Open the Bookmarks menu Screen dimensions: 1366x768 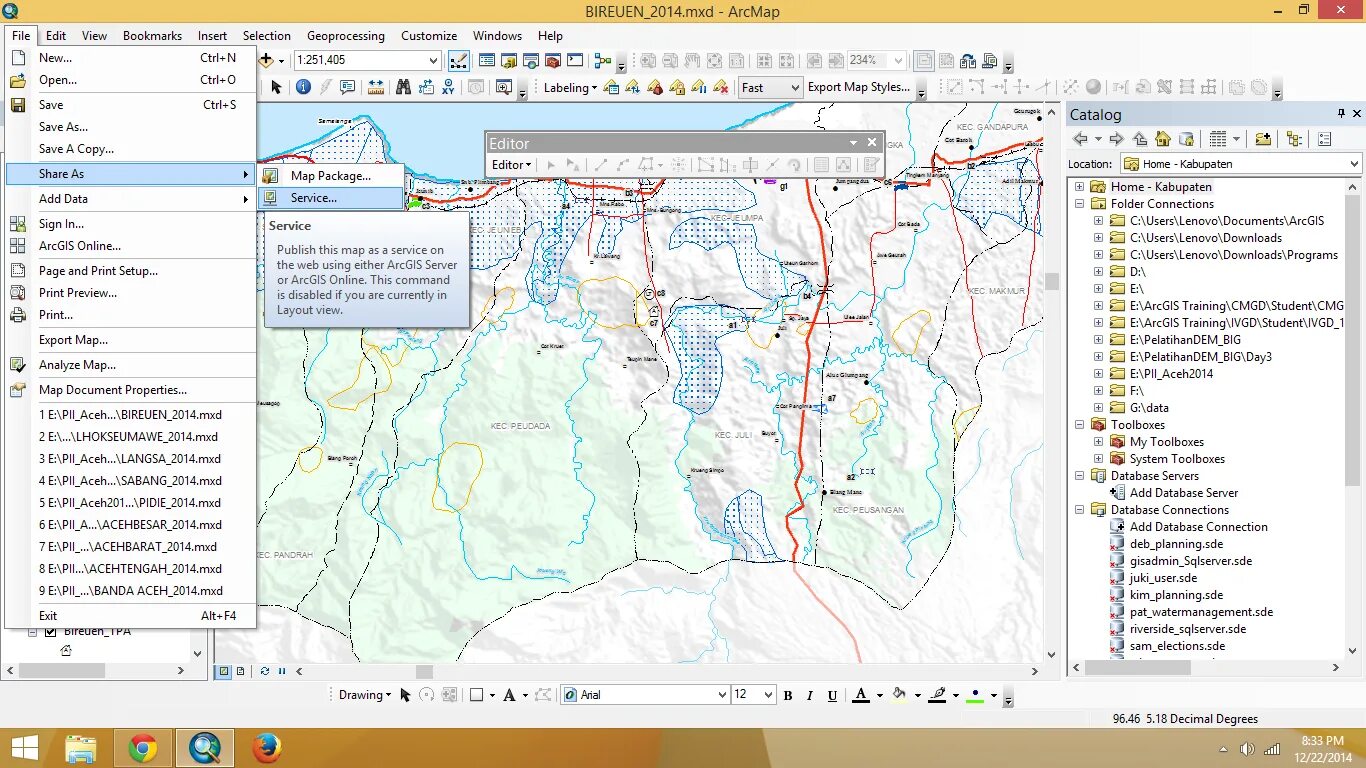[152, 35]
